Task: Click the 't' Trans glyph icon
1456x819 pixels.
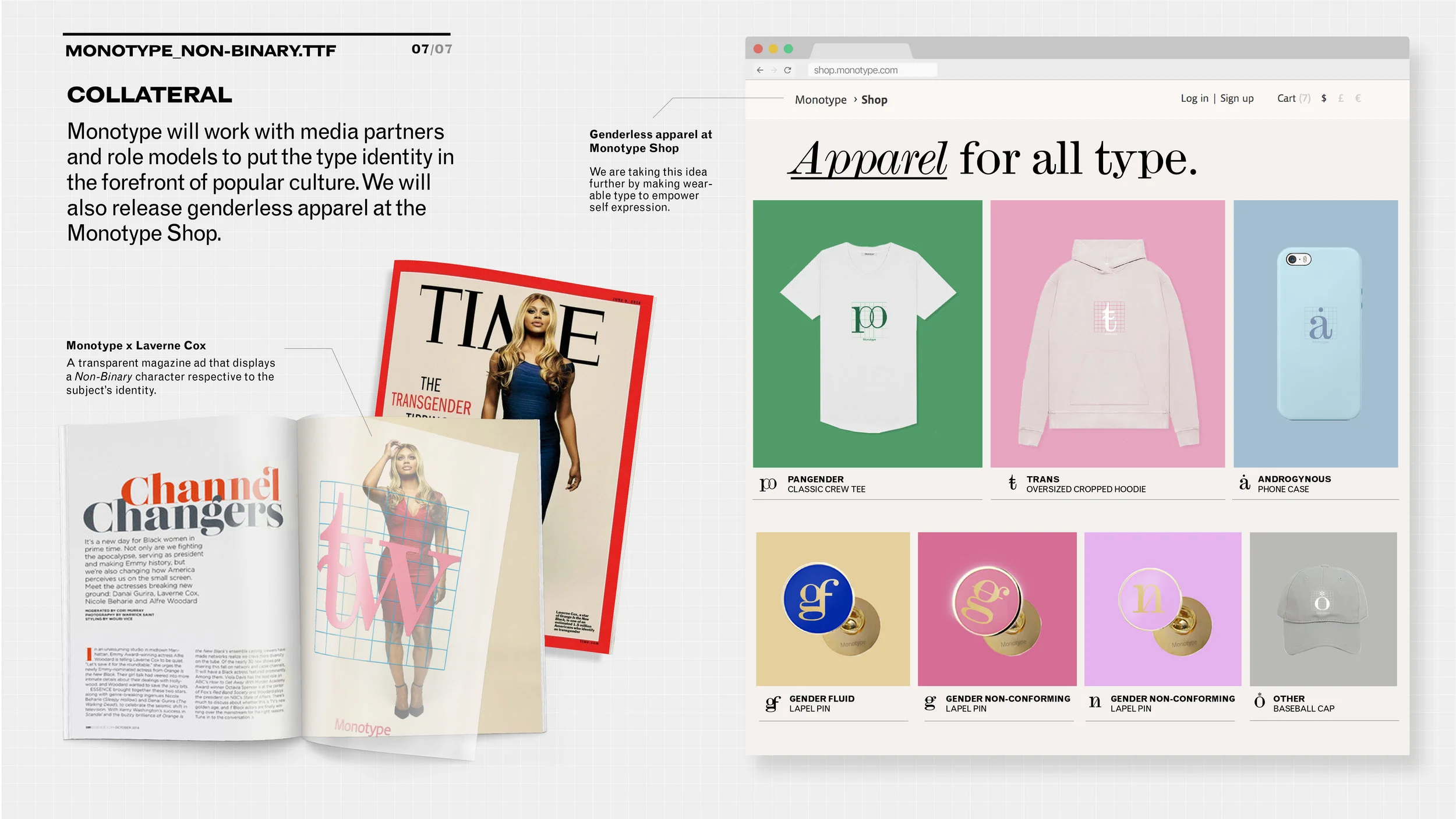Action: [1012, 483]
